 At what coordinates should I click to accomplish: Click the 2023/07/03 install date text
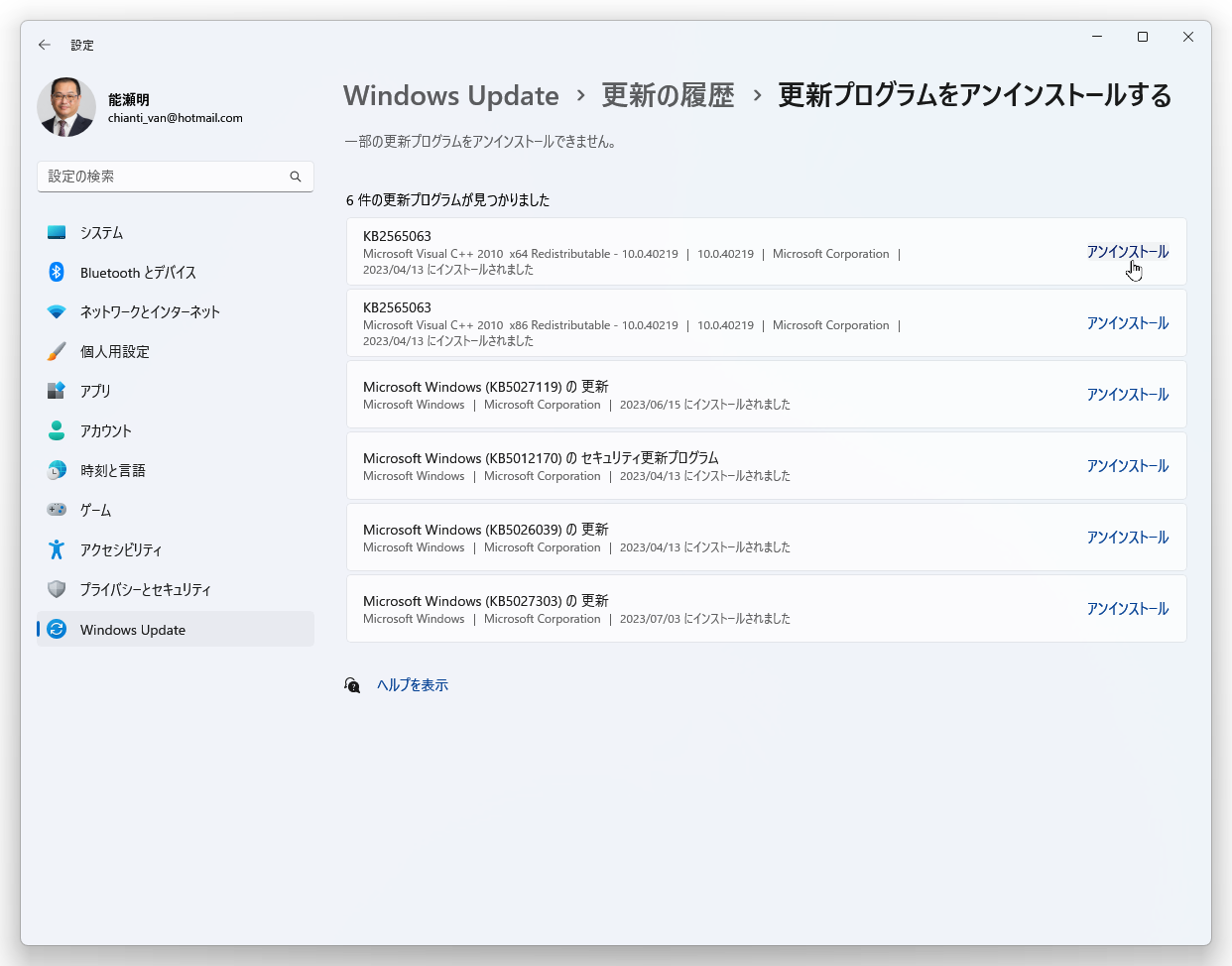tap(705, 619)
